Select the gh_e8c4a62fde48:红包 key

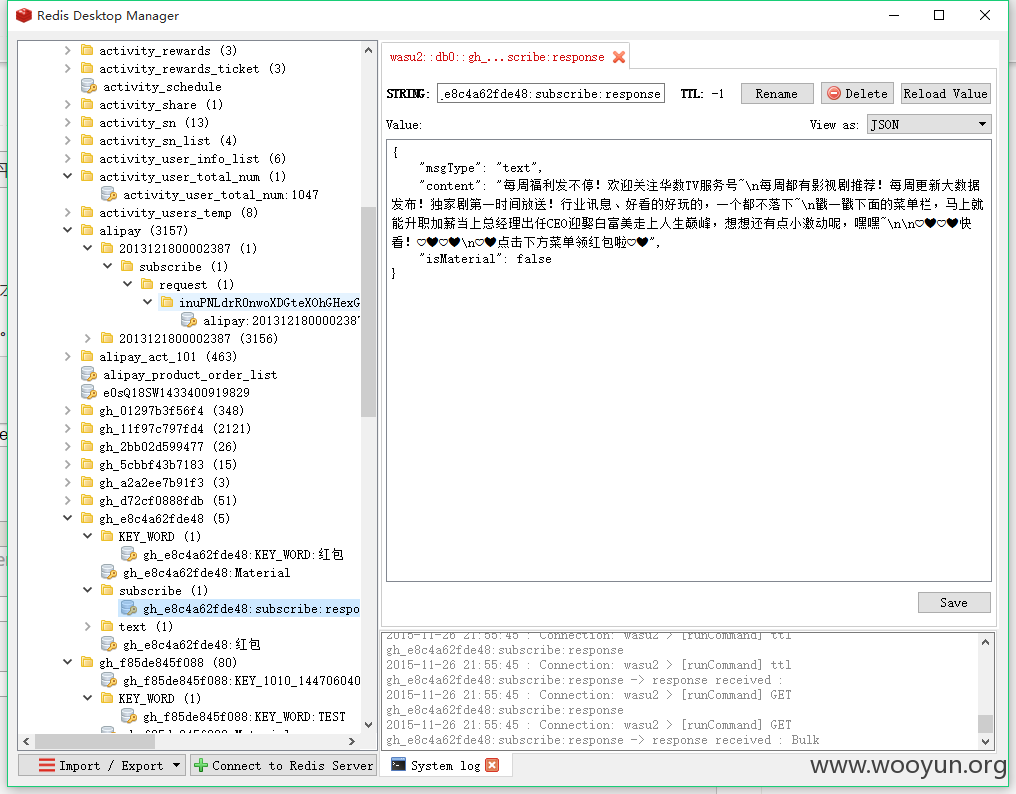181,644
